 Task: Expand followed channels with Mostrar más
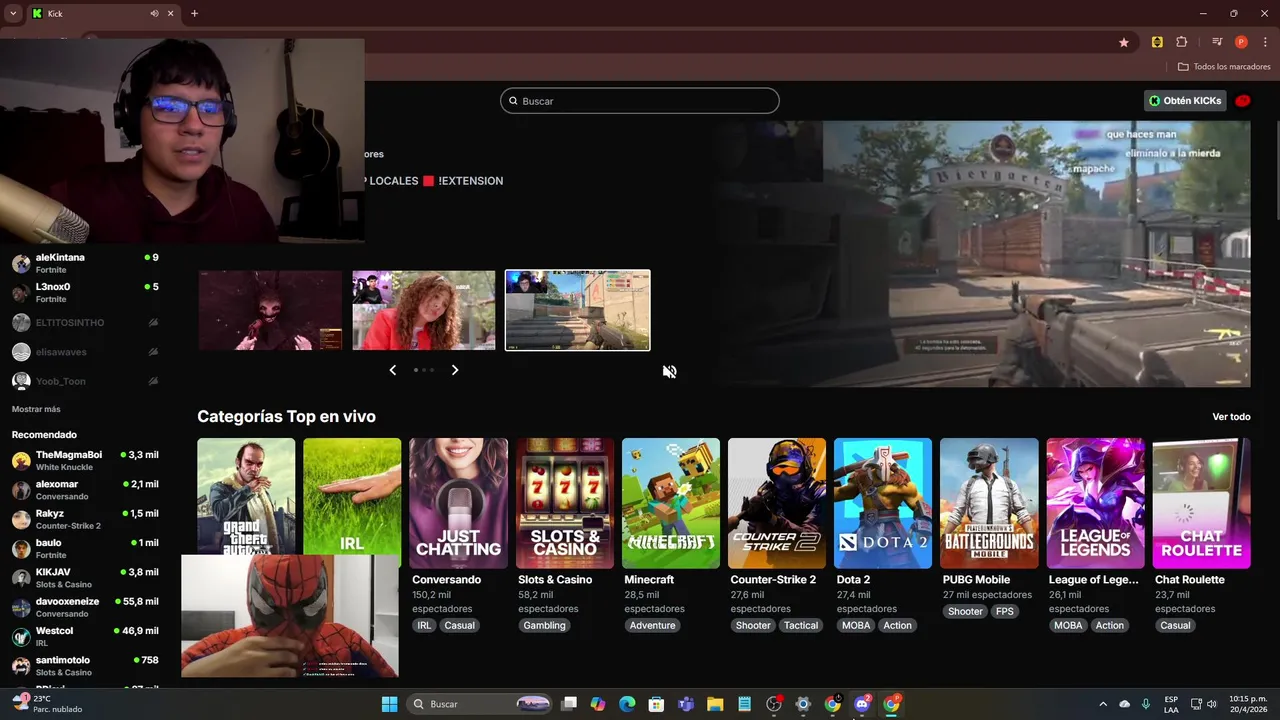tap(36, 409)
